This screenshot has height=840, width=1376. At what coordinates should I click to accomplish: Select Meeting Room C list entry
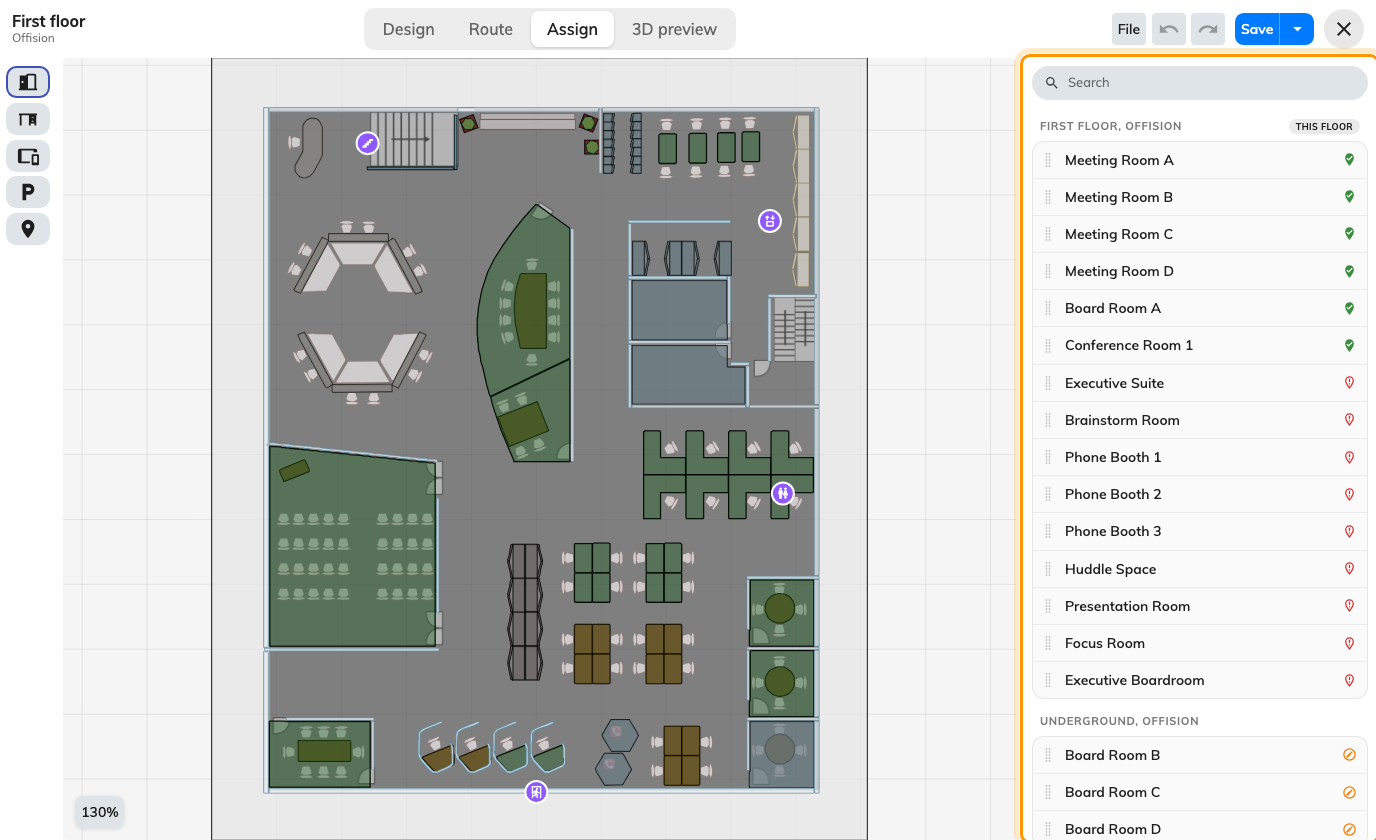(1199, 234)
